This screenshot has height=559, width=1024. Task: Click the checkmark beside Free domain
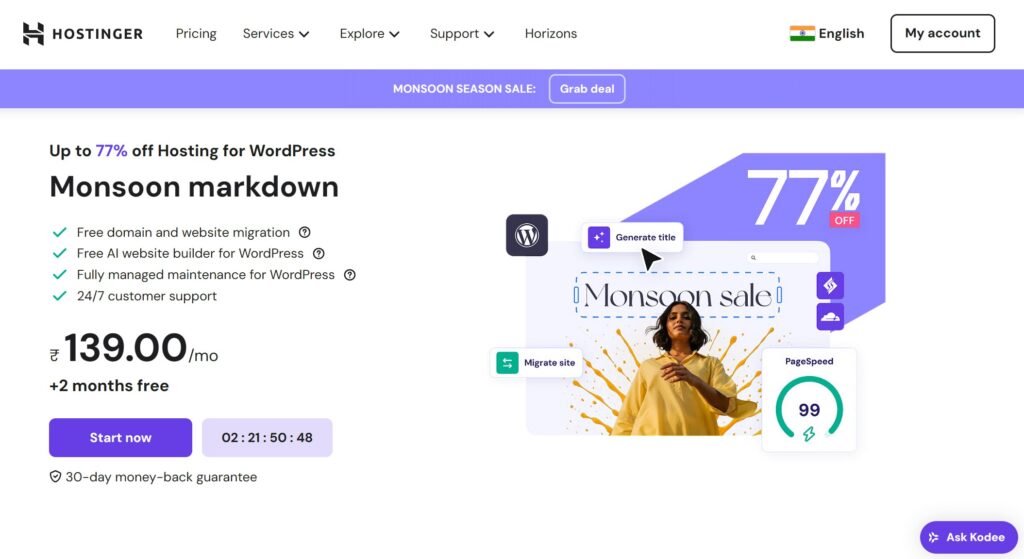59,232
